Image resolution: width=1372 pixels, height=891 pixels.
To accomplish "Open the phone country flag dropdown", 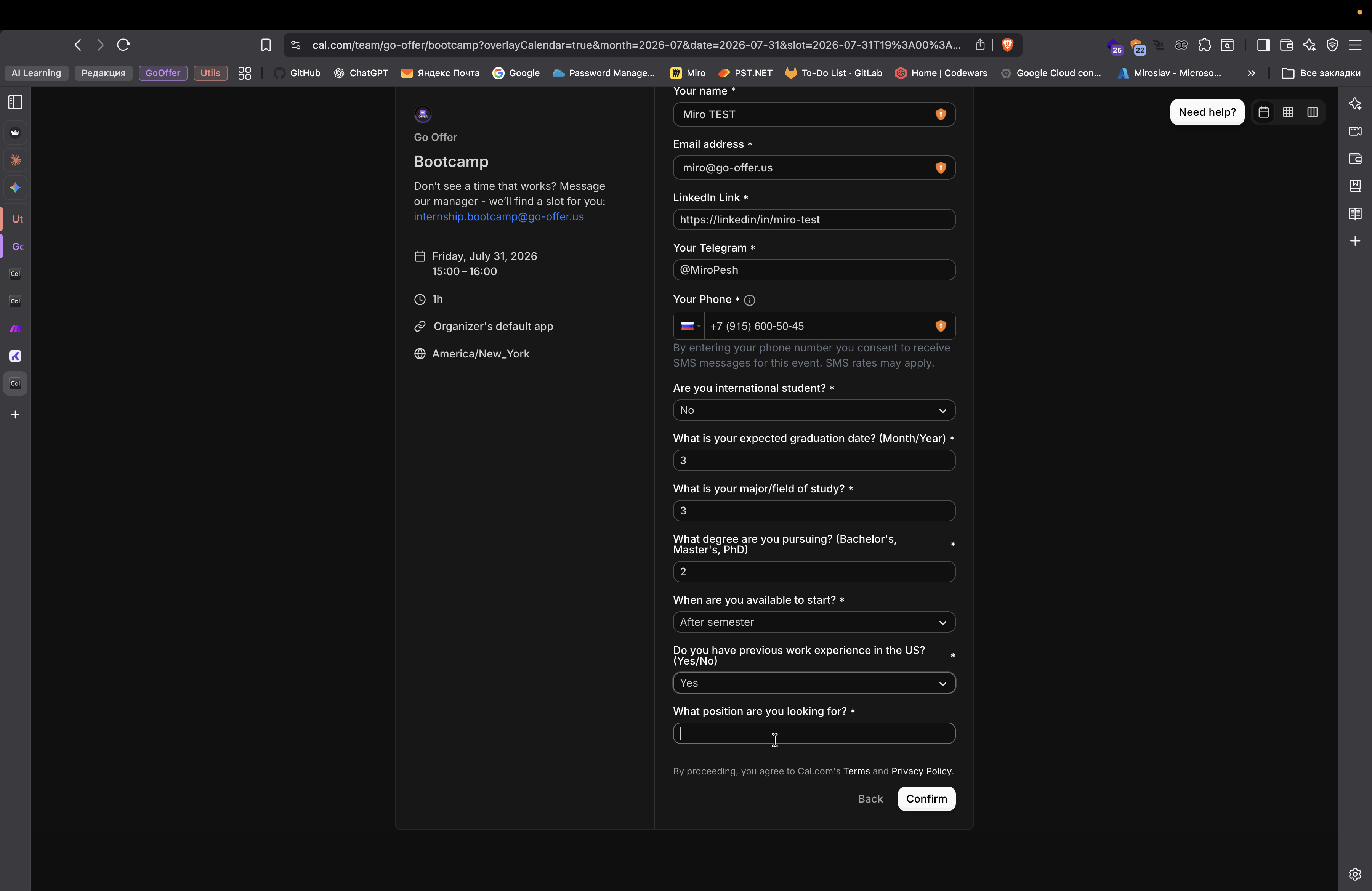I will [x=689, y=326].
